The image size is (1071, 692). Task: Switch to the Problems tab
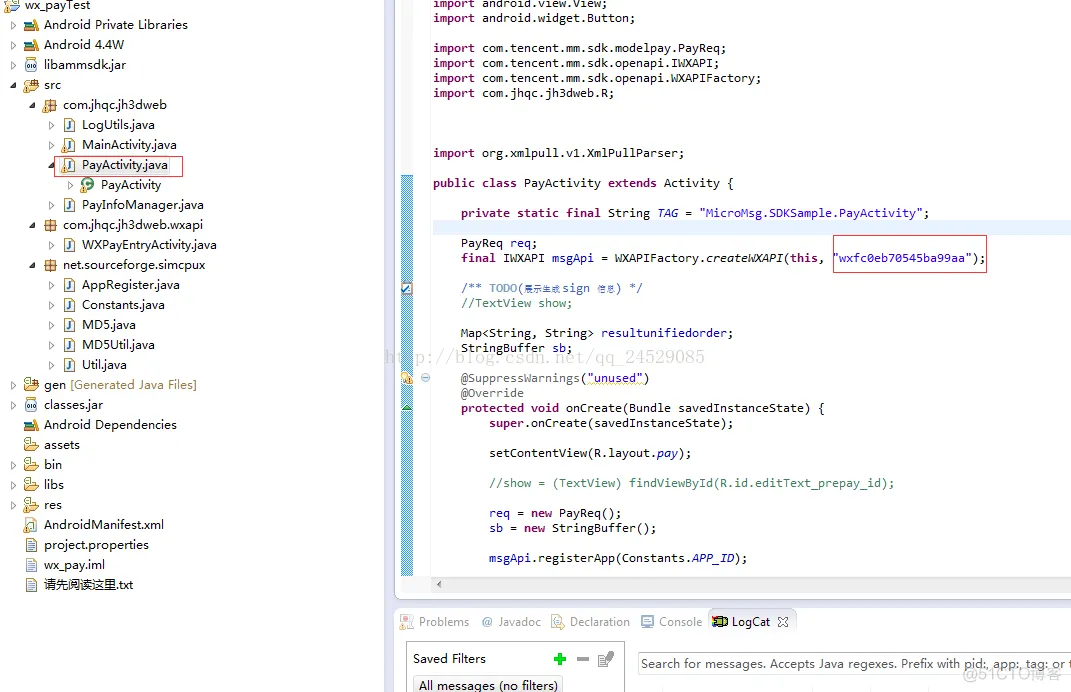(434, 622)
